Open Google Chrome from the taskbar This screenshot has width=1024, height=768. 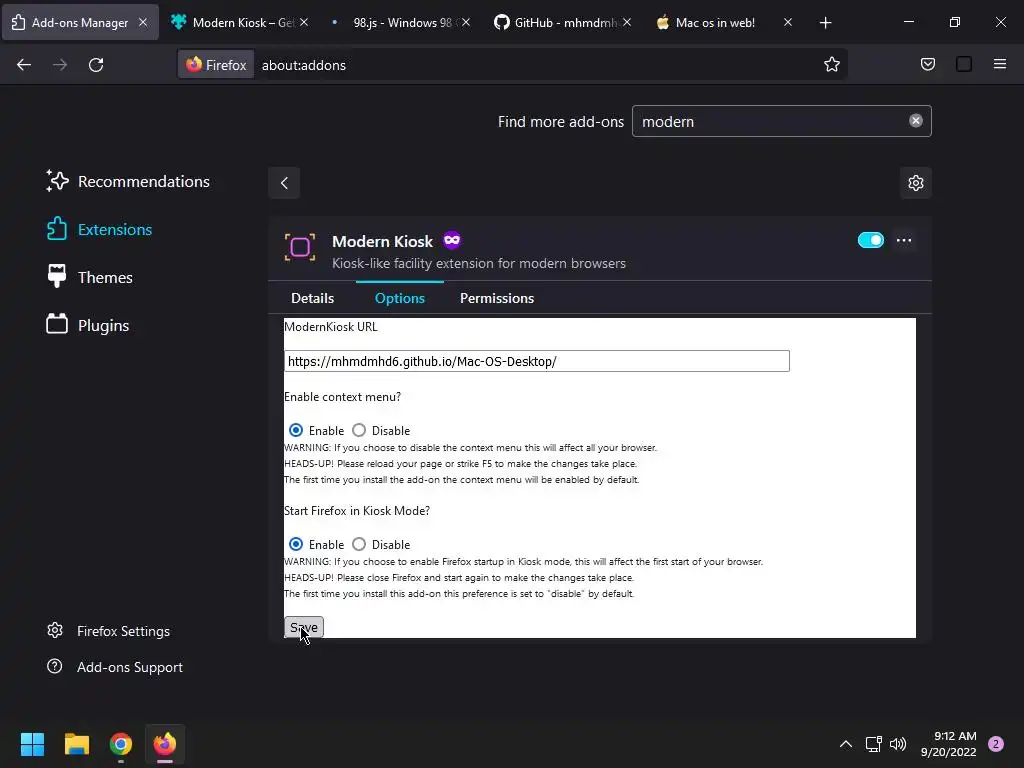tap(121, 744)
